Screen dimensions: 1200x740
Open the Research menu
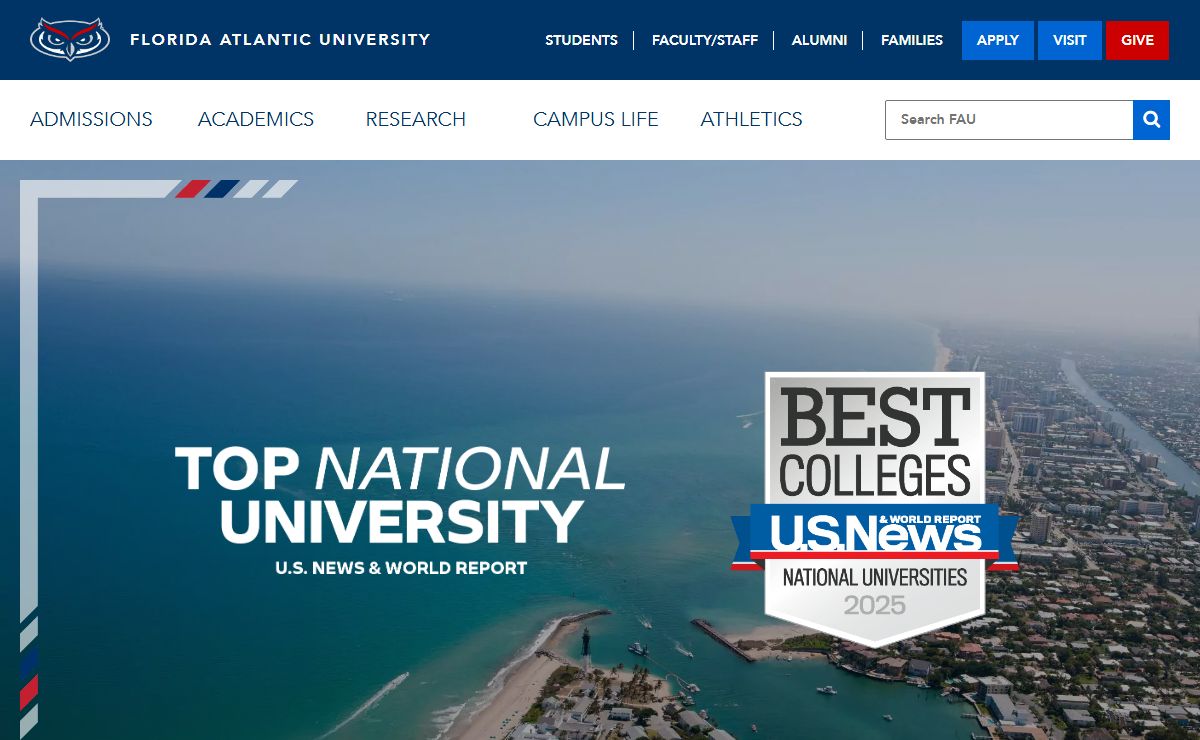click(416, 119)
